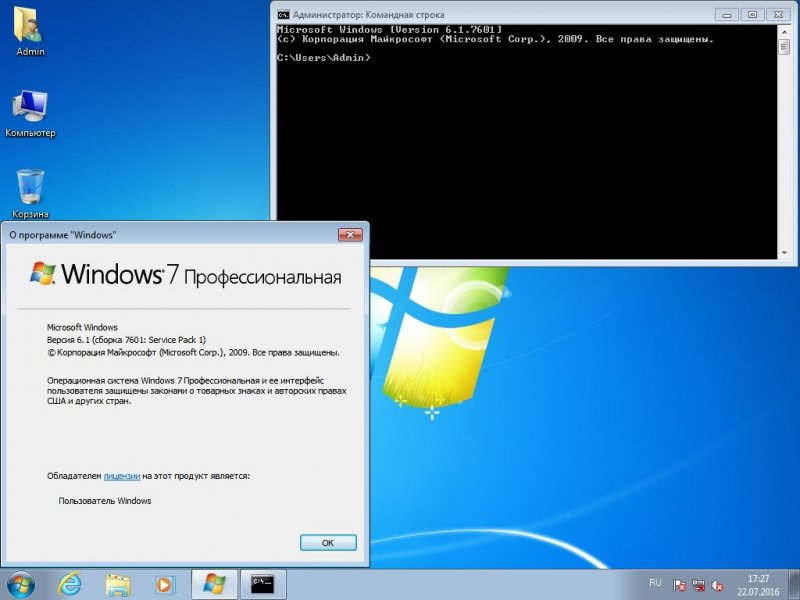Click the Show desktop strip

(794, 585)
